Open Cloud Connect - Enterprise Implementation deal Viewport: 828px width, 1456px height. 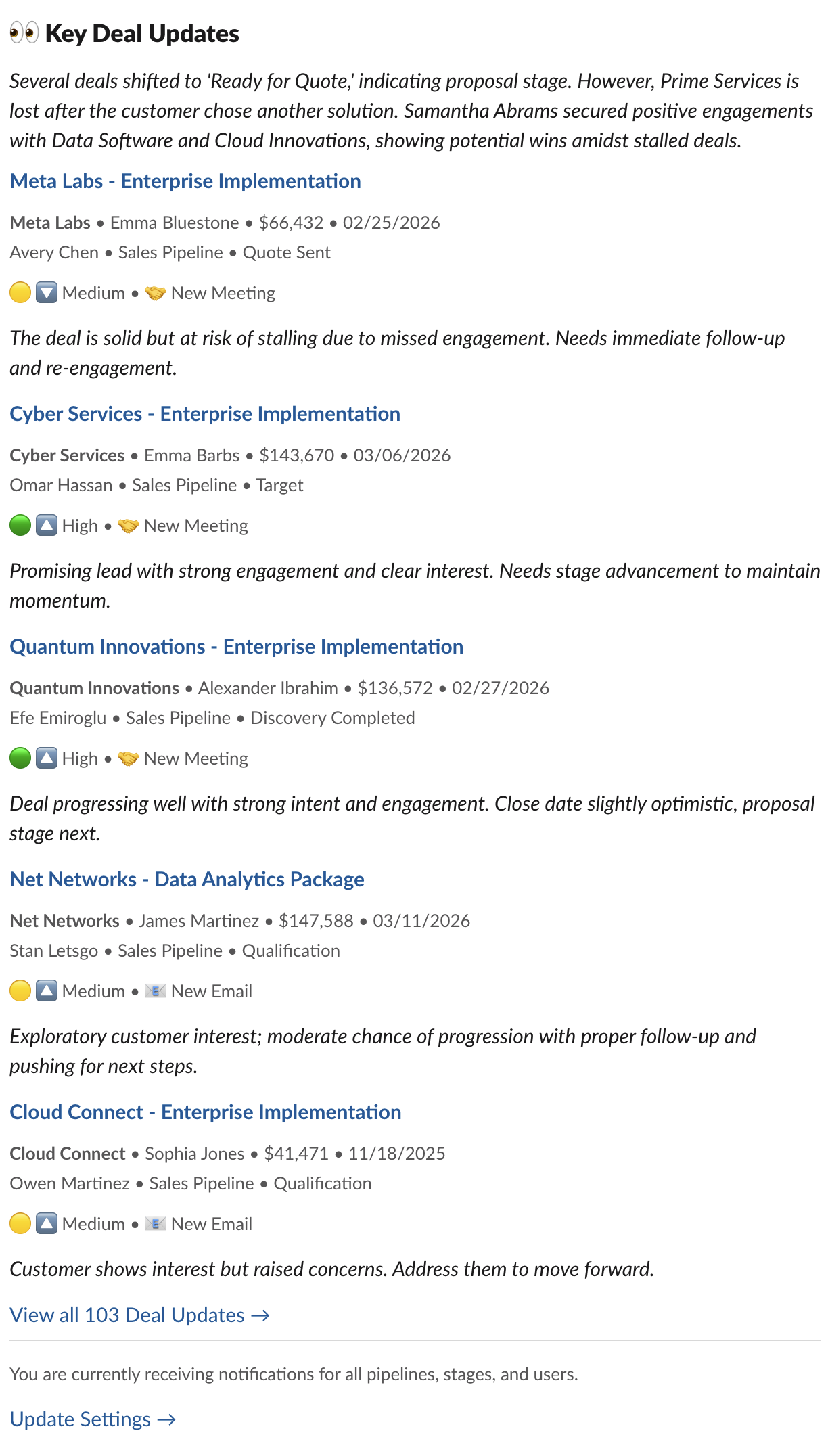(205, 1112)
